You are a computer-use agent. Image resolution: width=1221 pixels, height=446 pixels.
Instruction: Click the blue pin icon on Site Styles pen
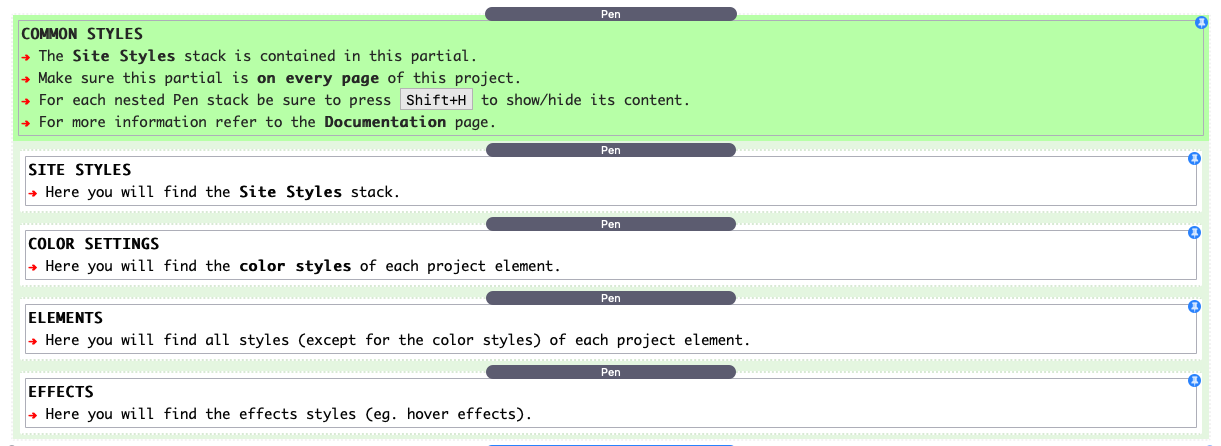click(1193, 159)
